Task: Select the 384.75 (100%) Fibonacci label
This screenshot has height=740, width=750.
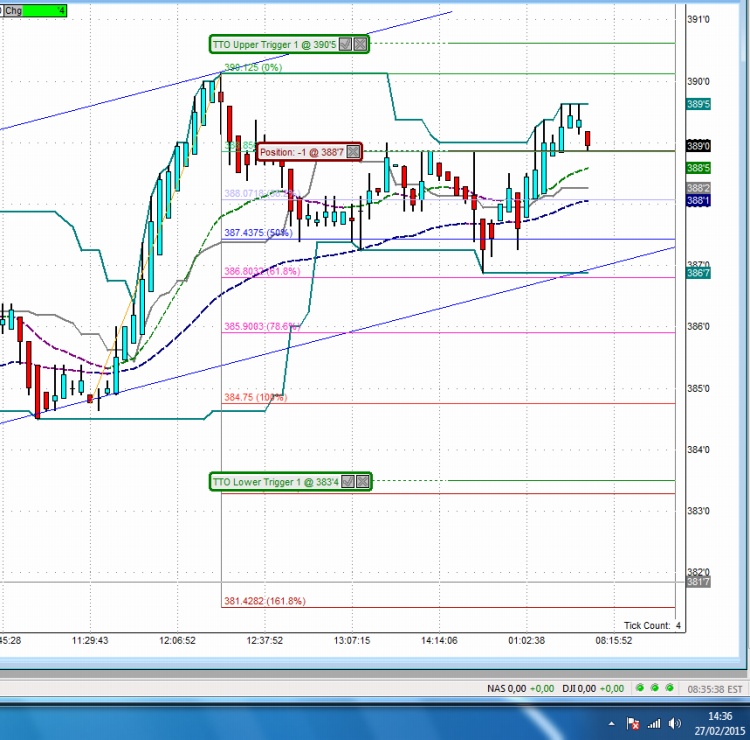Action: pyautogui.click(x=256, y=397)
